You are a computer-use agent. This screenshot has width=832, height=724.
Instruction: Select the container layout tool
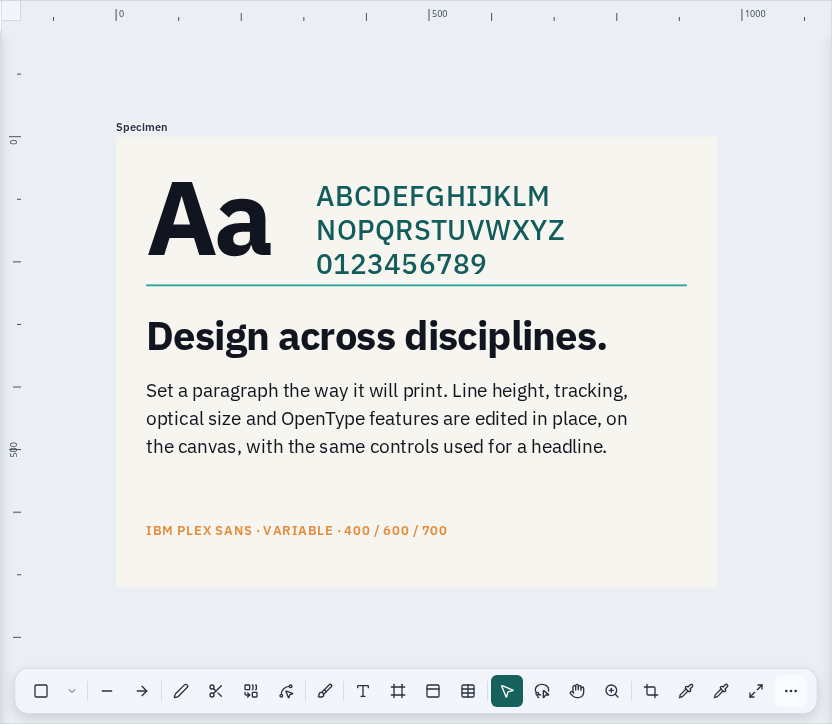click(x=433, y=691)
